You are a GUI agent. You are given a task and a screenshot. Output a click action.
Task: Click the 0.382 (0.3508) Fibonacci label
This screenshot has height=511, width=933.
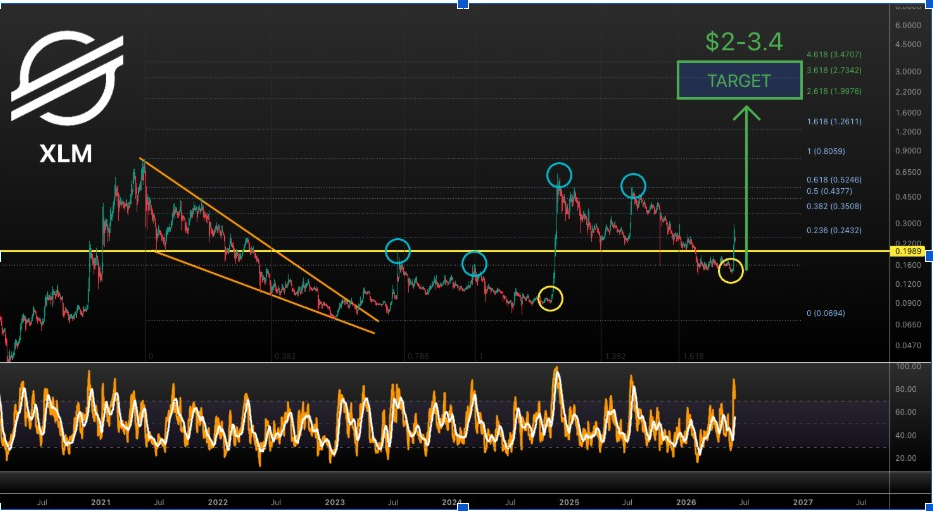[834, 206]
